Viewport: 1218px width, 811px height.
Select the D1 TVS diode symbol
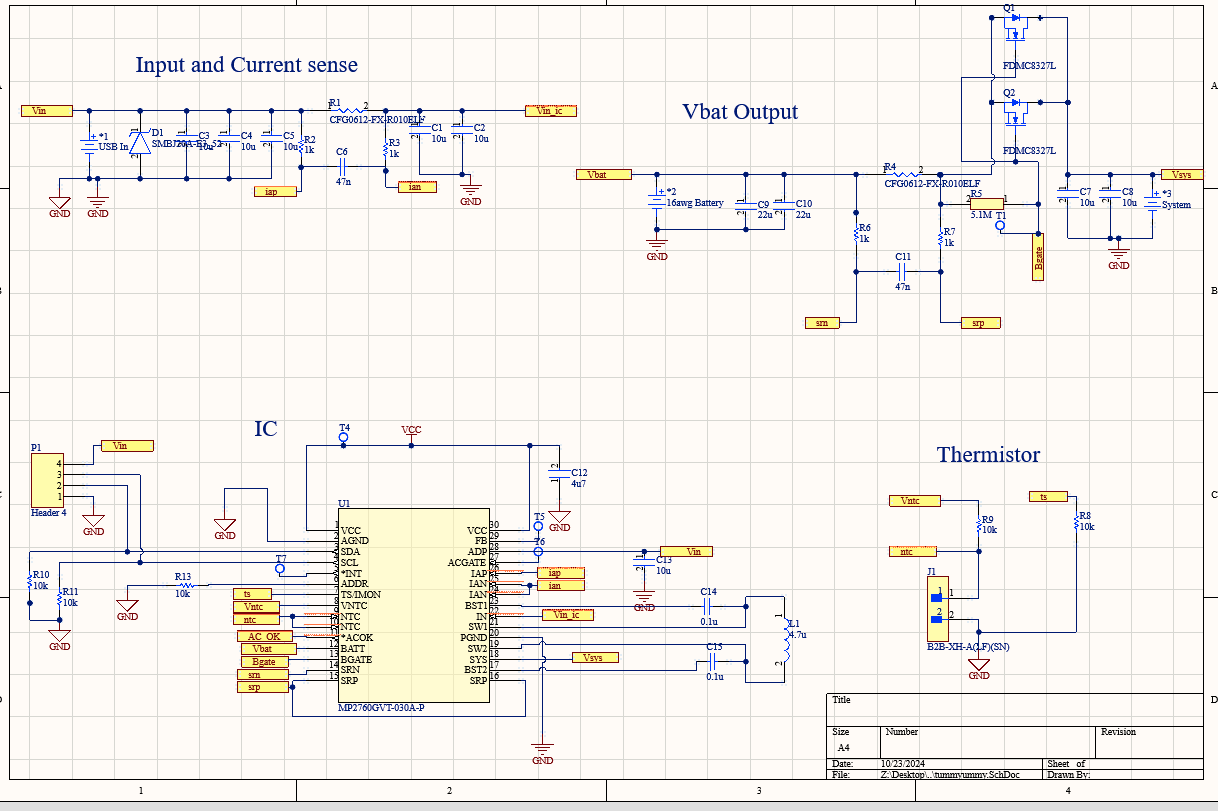click(139, 143)
